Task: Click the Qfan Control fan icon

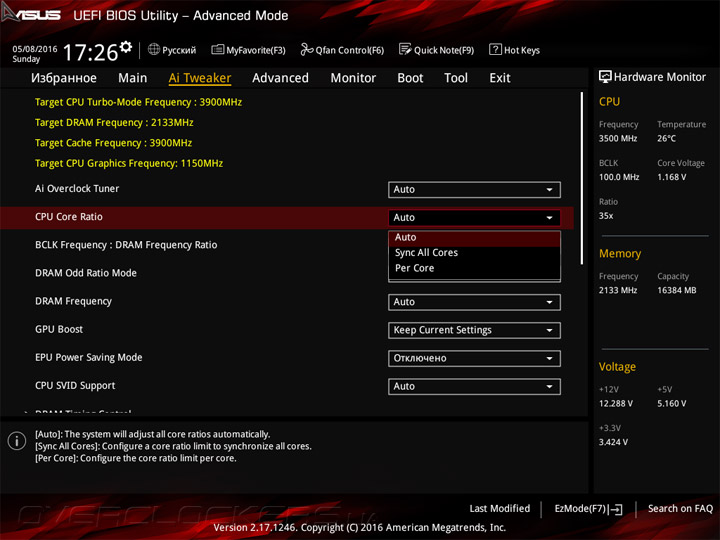Action: (307, 49)
